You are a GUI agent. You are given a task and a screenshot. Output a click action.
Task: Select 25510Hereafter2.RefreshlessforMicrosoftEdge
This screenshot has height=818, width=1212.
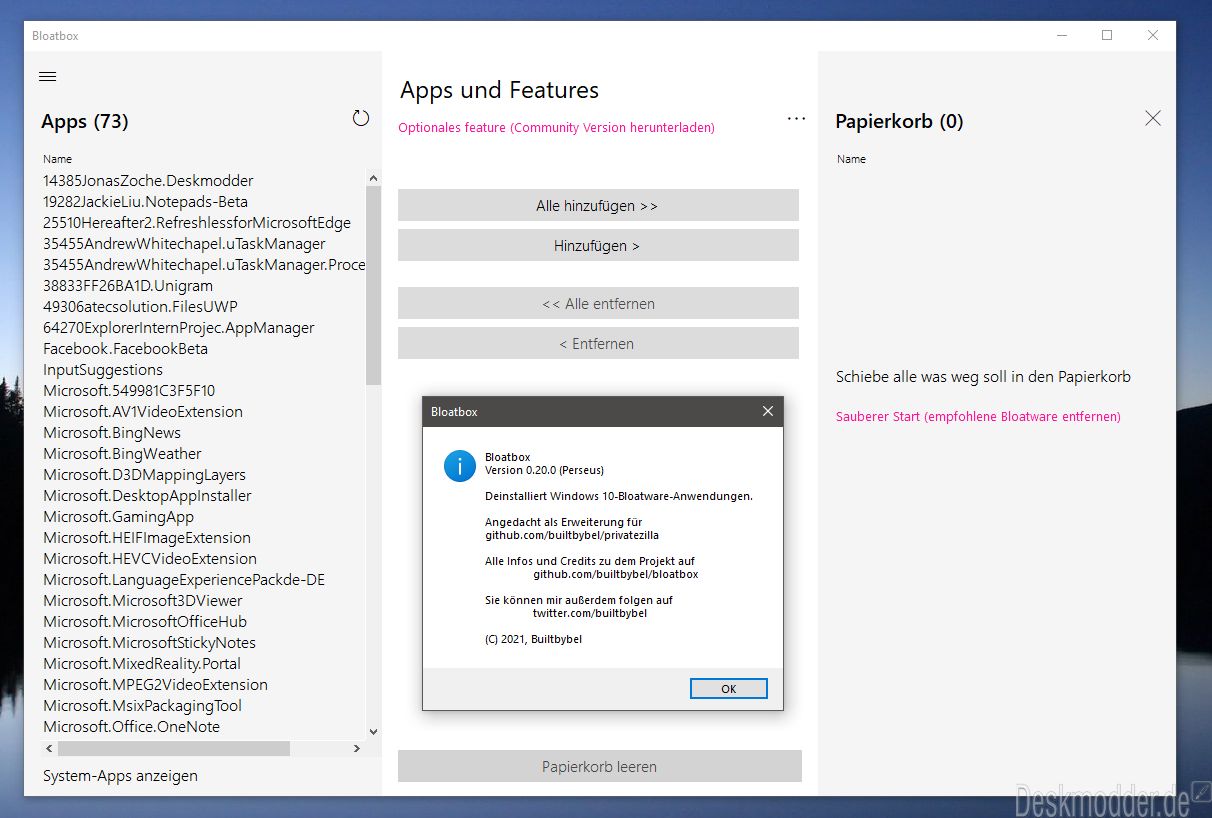[197, 223]
